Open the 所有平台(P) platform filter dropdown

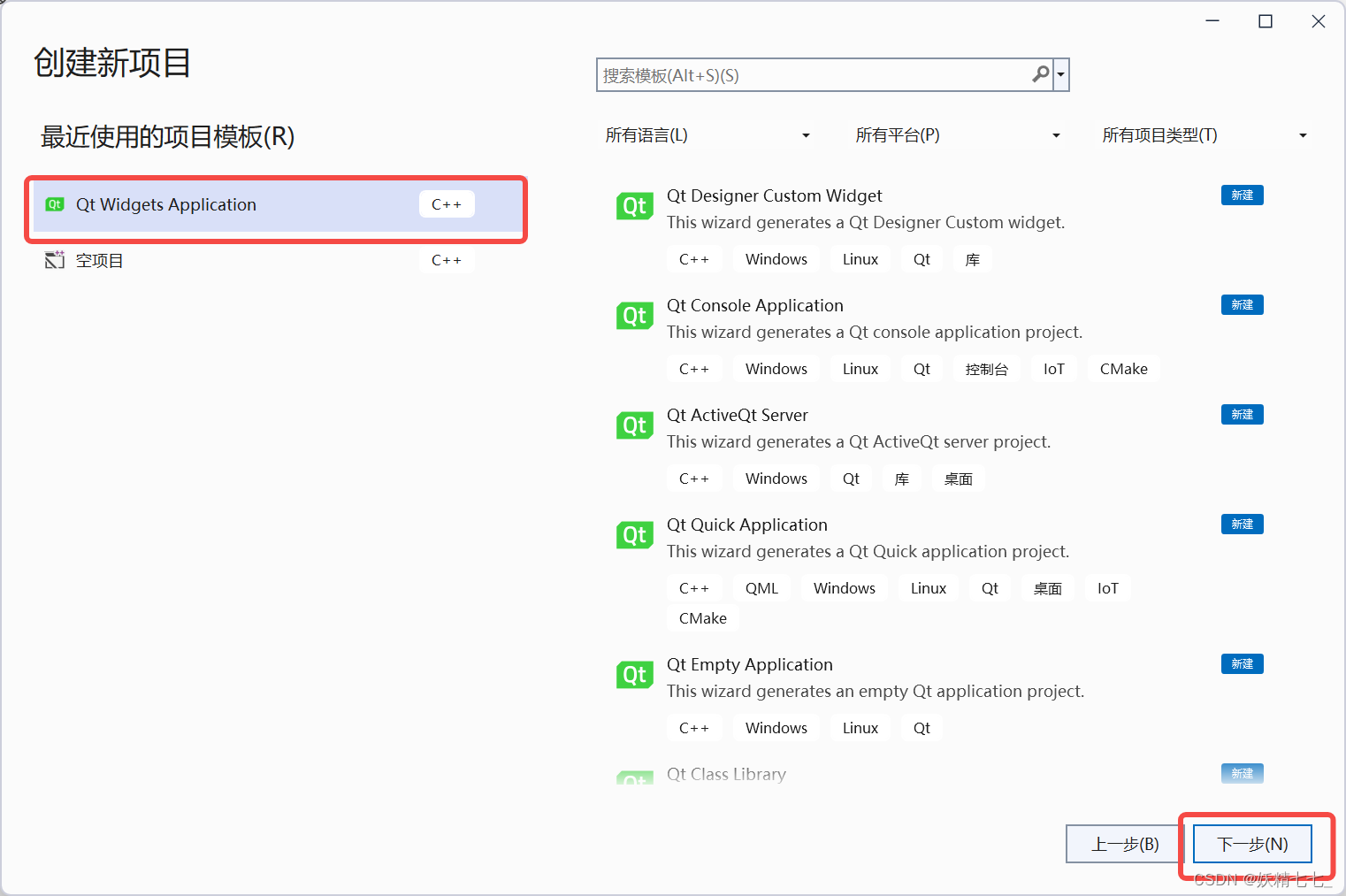tap(958, 135)
